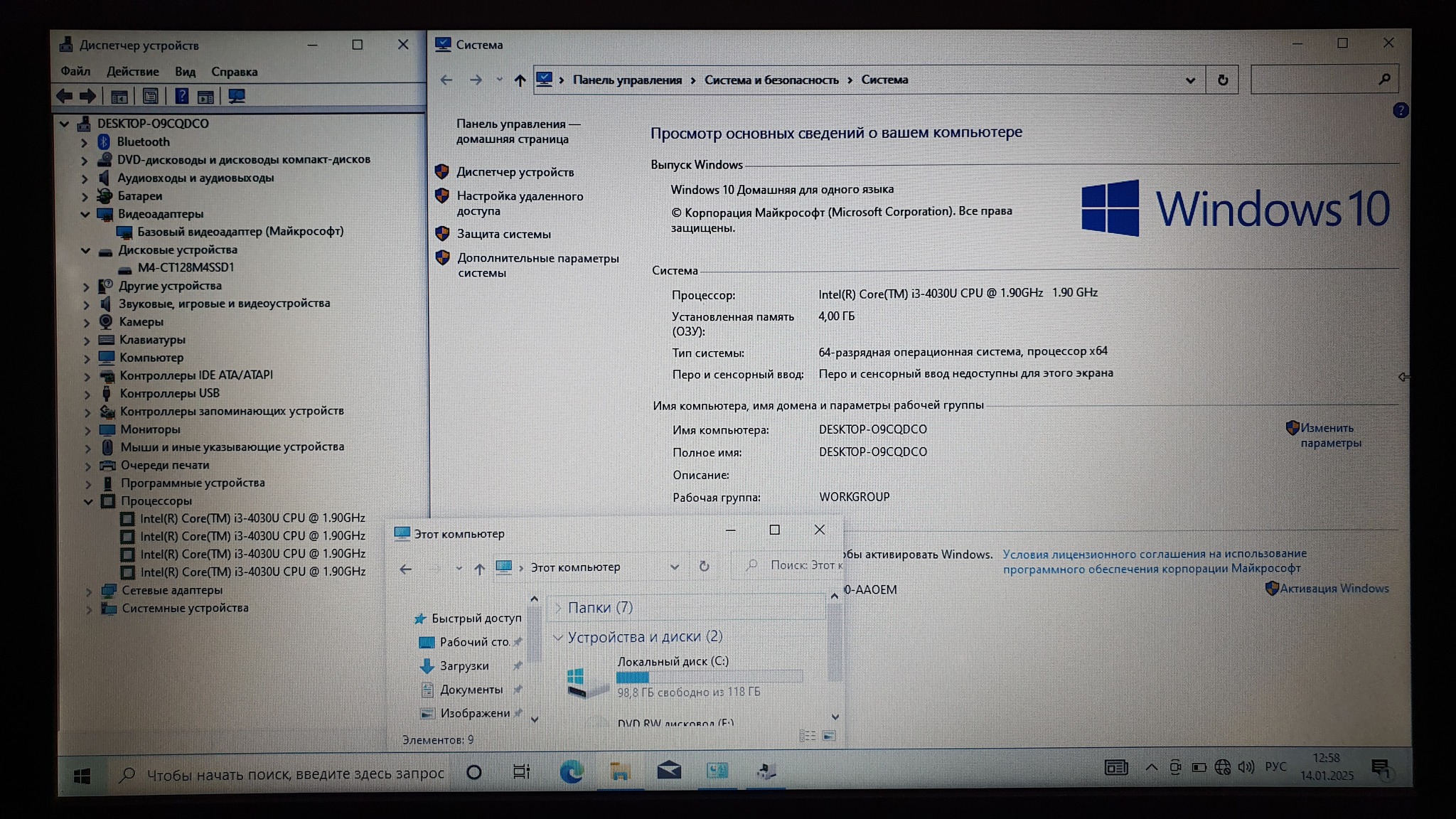Click the volume icon in system tray
The height and width of the screenshot is (819, 1456).
(1246, 767)
